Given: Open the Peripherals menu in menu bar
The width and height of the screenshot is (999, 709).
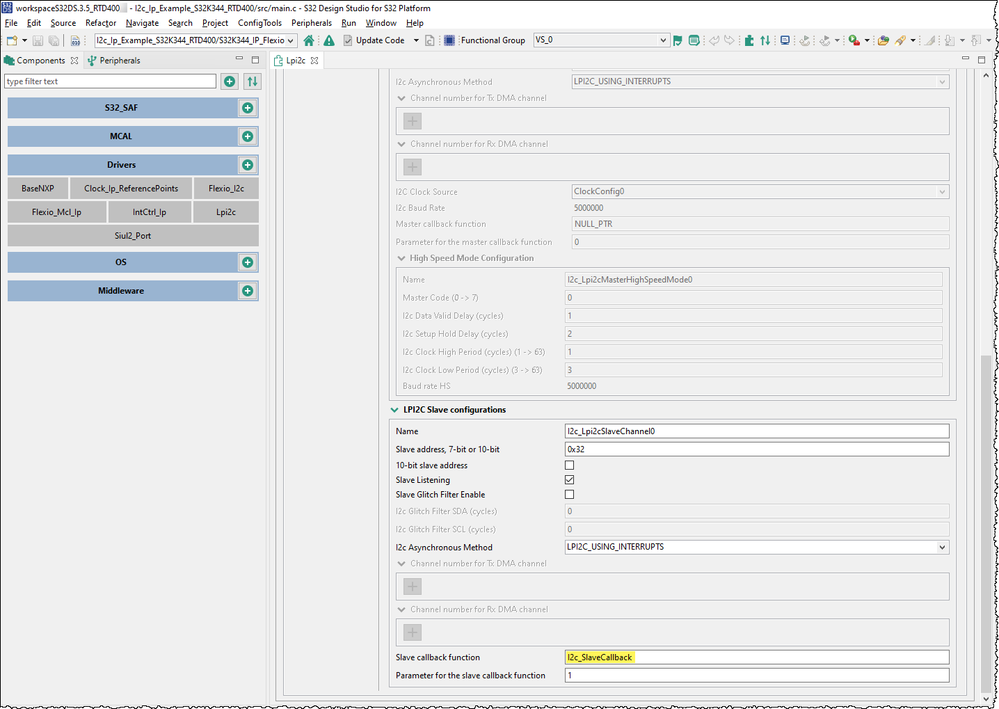Looking at the screenshot, I should (x=312, y=23).
